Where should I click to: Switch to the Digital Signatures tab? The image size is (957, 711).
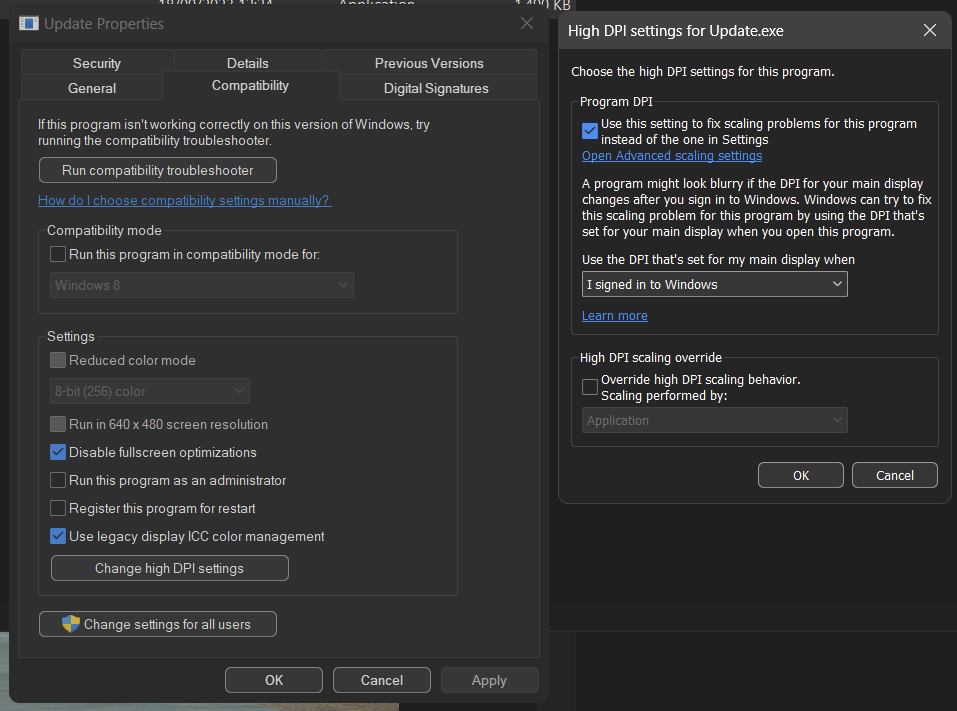pyautogui.click(x=436, y=88)
